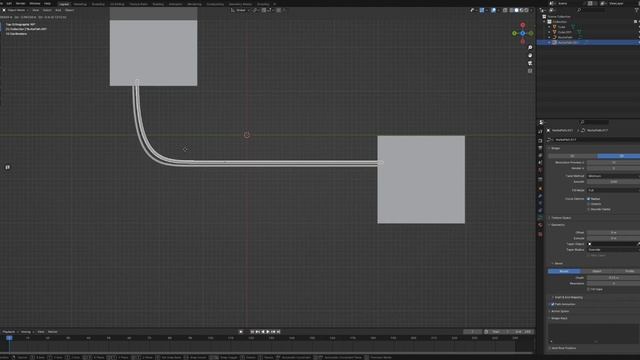Enable the Add Rest Position checkbox
This screenshot has width=640, height=360.
(549, 348)
